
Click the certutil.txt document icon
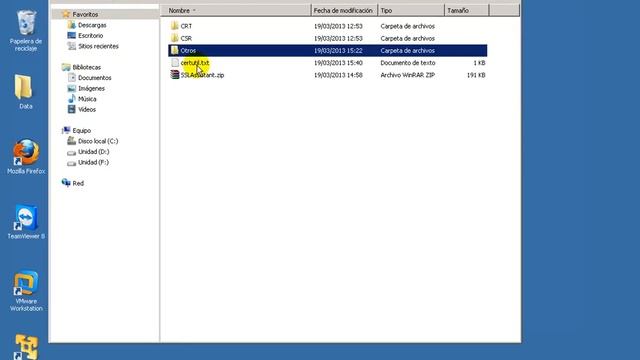[175, 62]
